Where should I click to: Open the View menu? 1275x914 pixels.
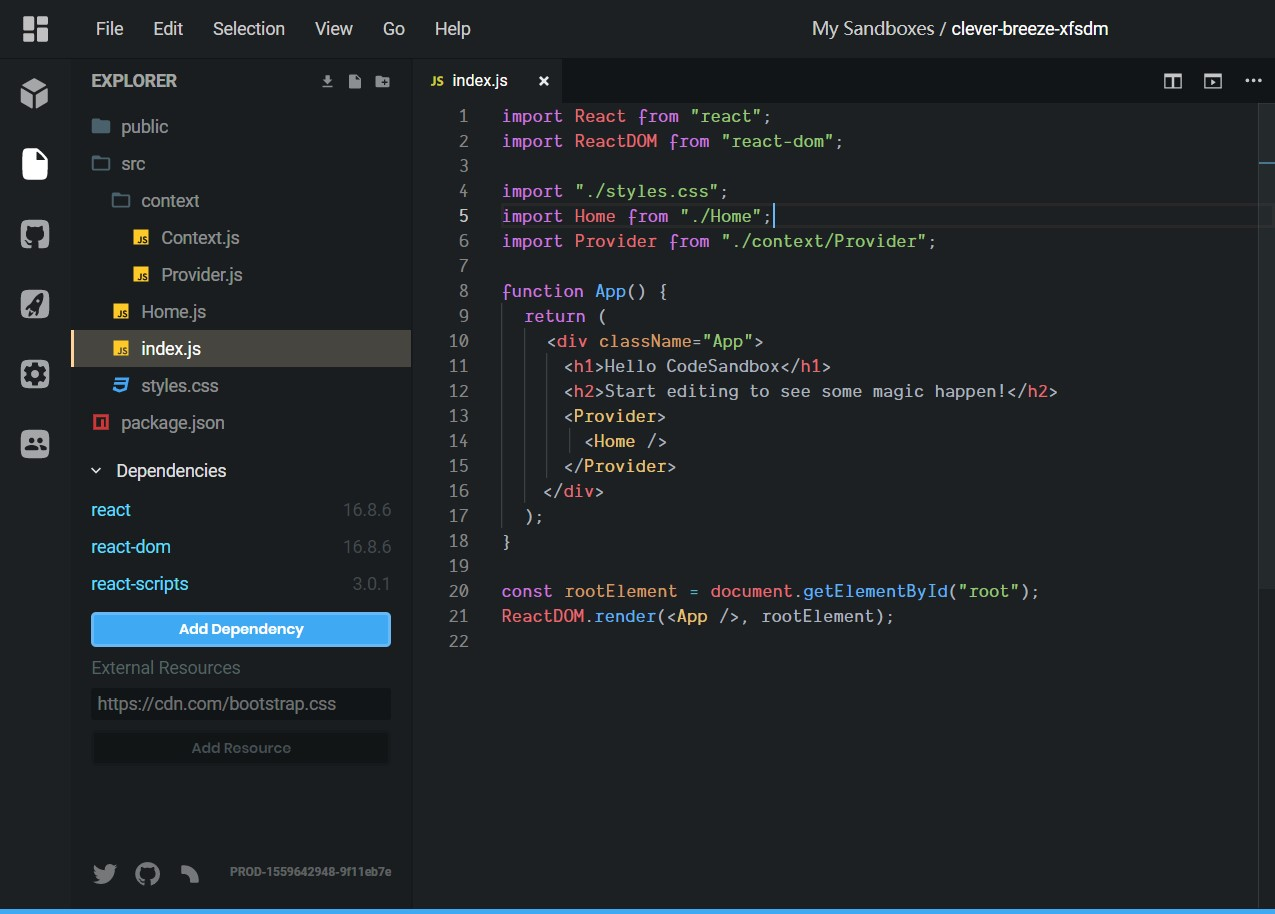tap(334, 29)
